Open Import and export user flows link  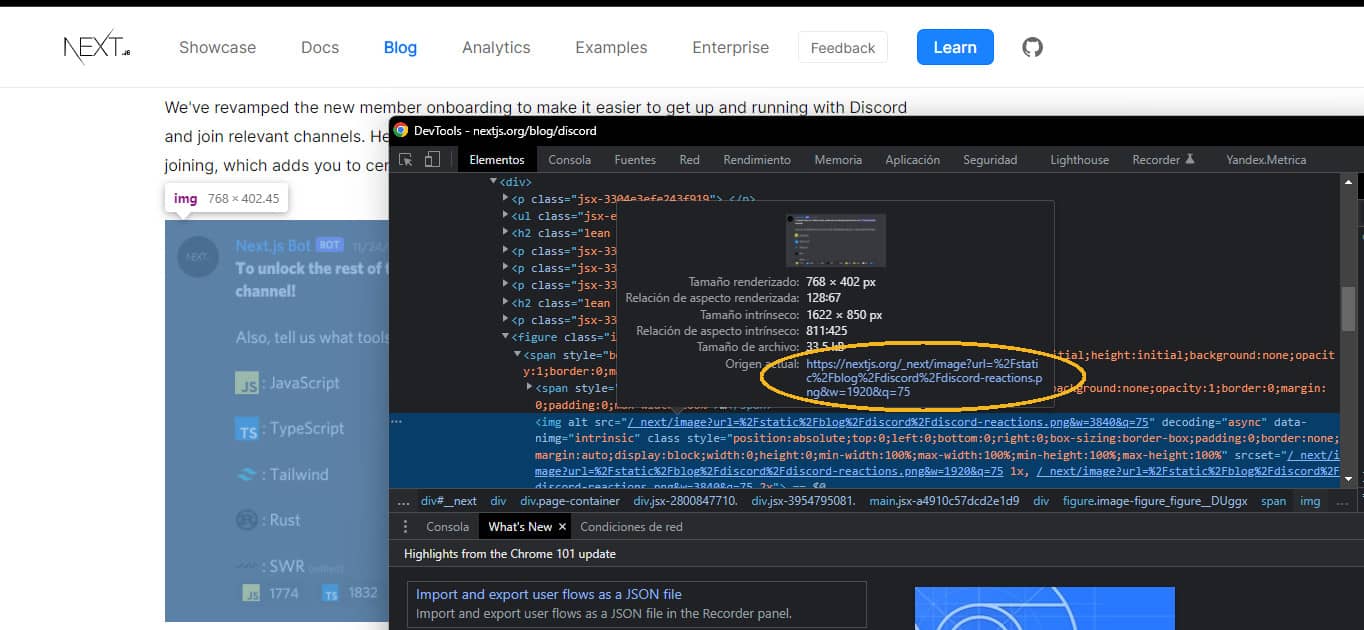point(548,594)
